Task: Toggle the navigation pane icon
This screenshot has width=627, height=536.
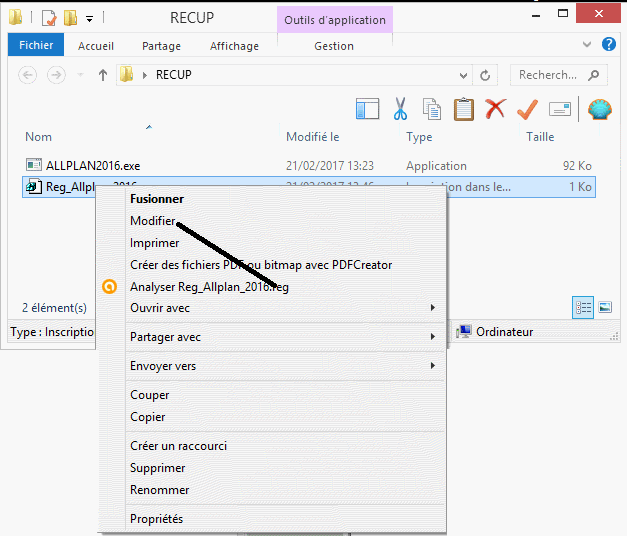Action: (x=367, y=108)
